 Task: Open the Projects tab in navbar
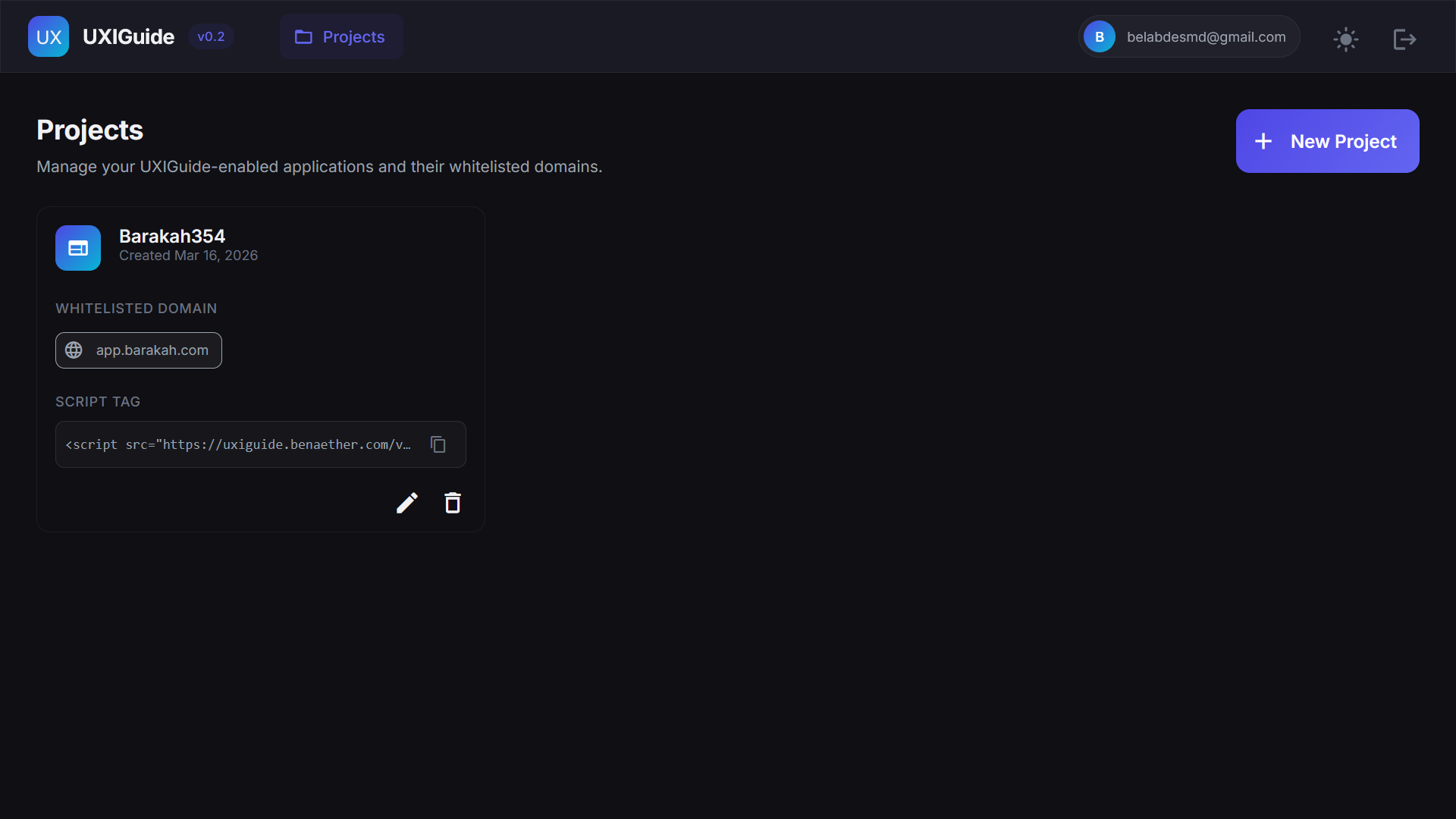click(x=341, y=36)
